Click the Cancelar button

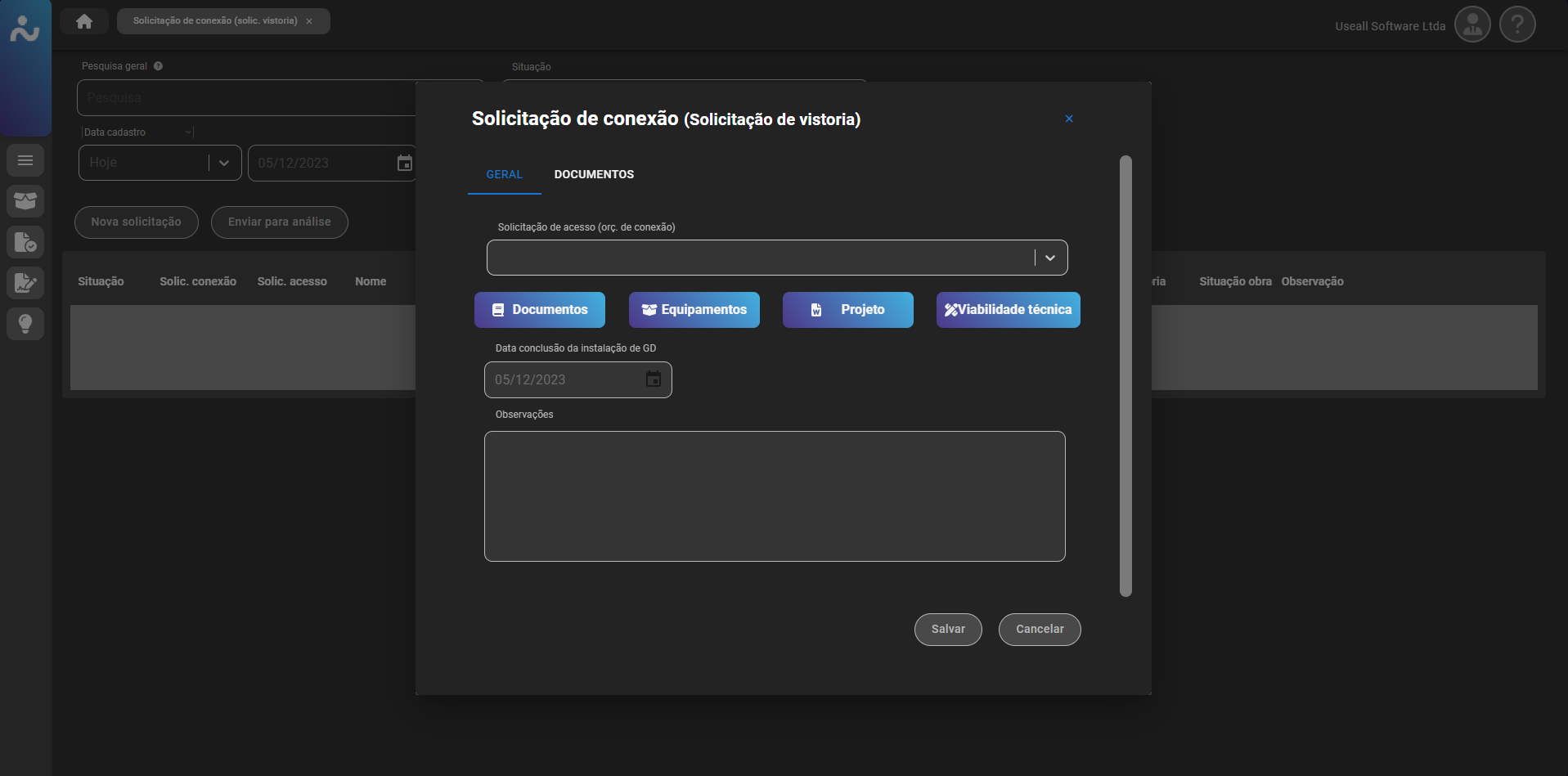tap(1040, 630)
